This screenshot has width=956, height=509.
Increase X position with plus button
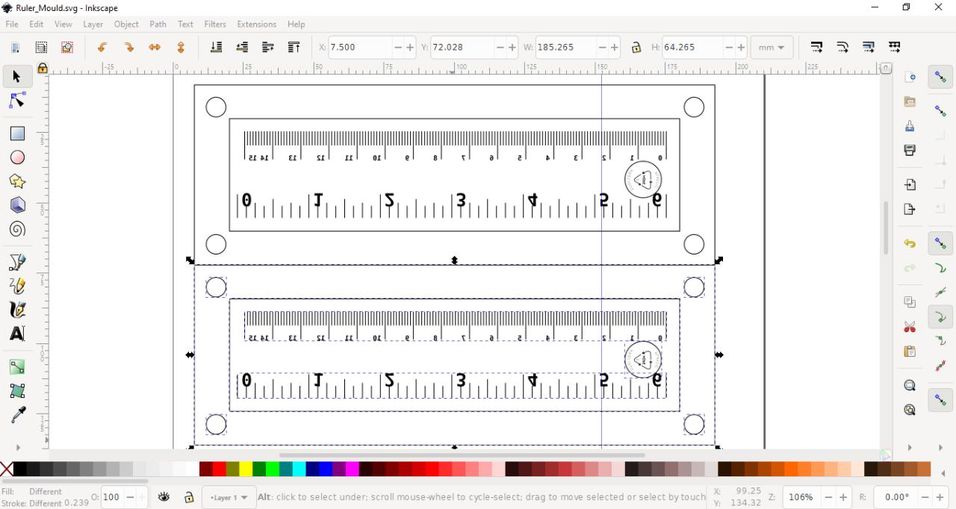click(x=410, y=47)
